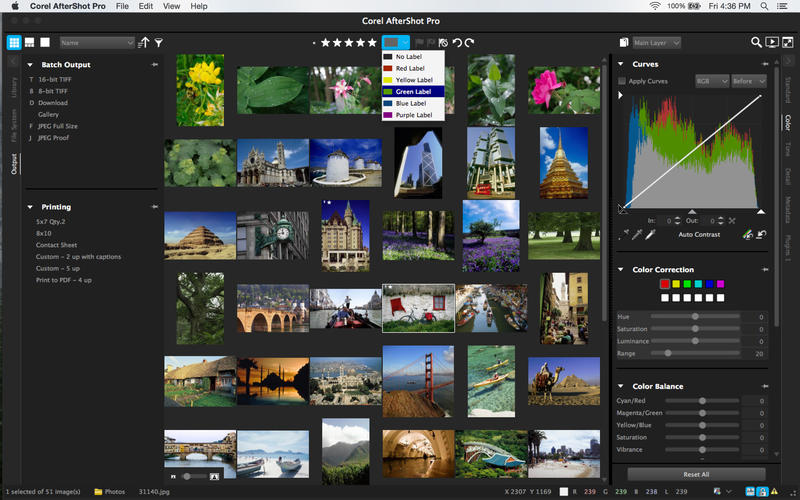Open the RGB channel dropdown

[710, 81]
